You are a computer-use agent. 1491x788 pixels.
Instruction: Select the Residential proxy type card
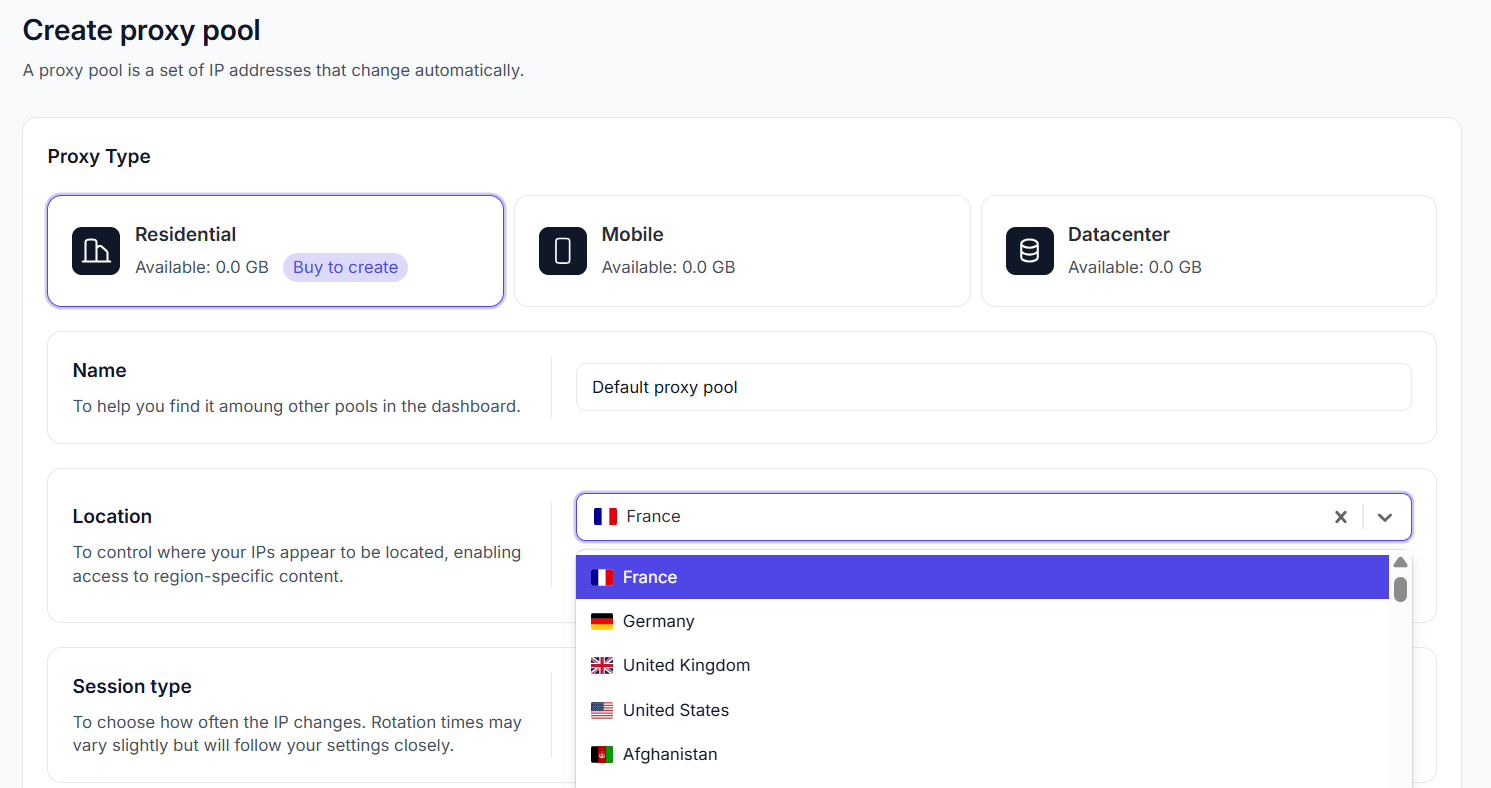[275, 251]
